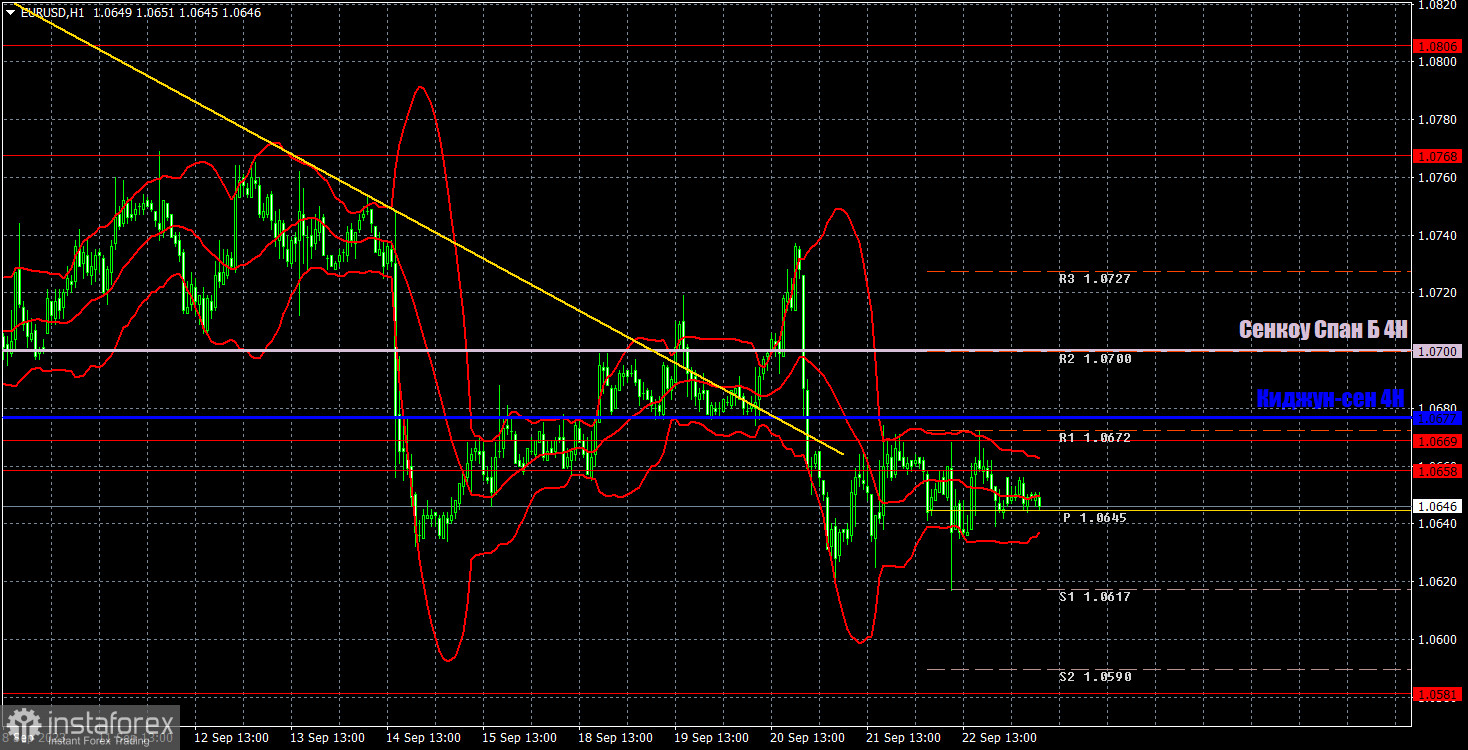Click the EURUSD,H1 chart title text

coord(54,12)
